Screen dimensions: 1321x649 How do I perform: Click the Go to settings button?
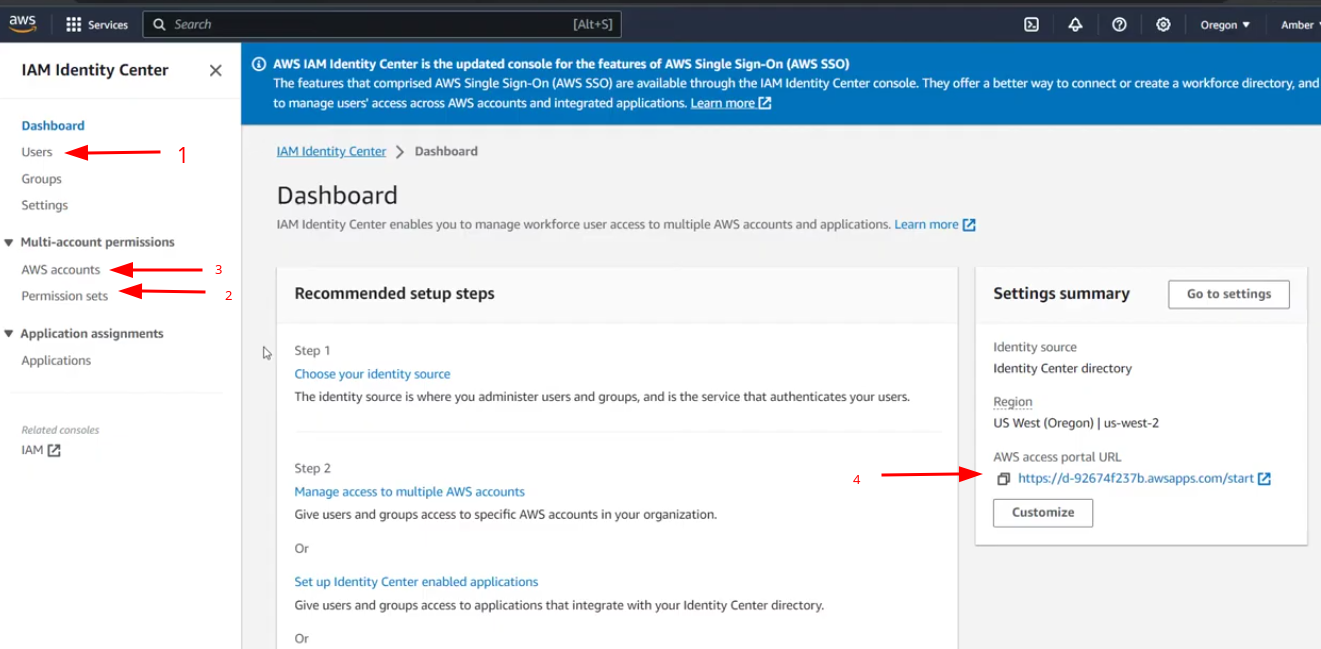point(1228,294)
